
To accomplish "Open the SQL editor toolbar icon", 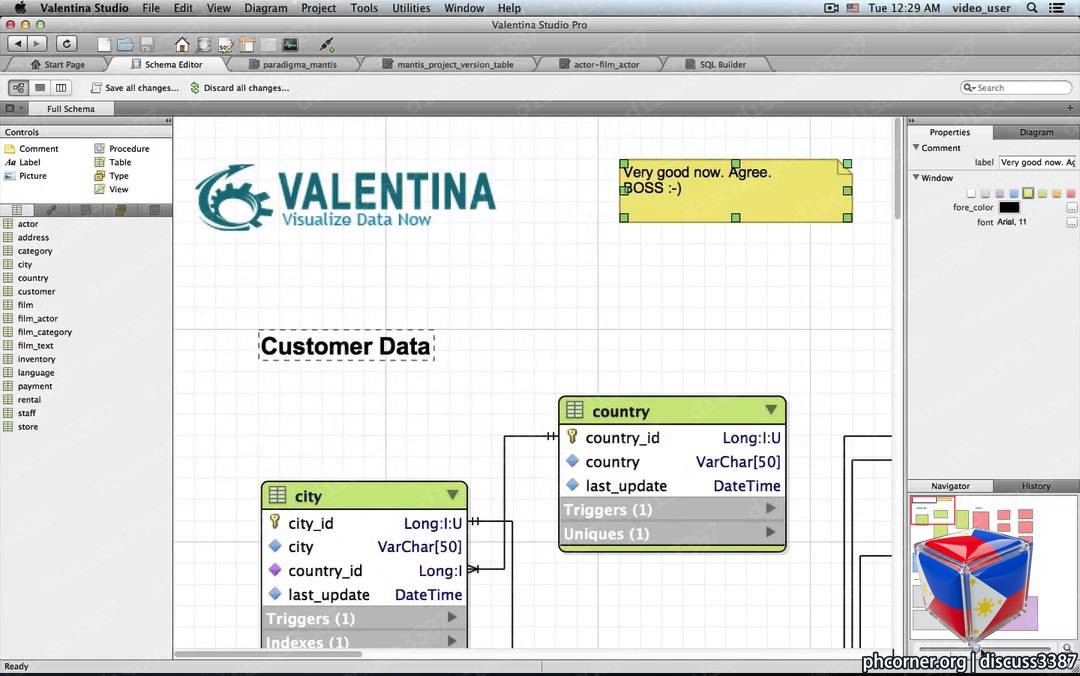I will pyautogui.click(x=226, y=45).
